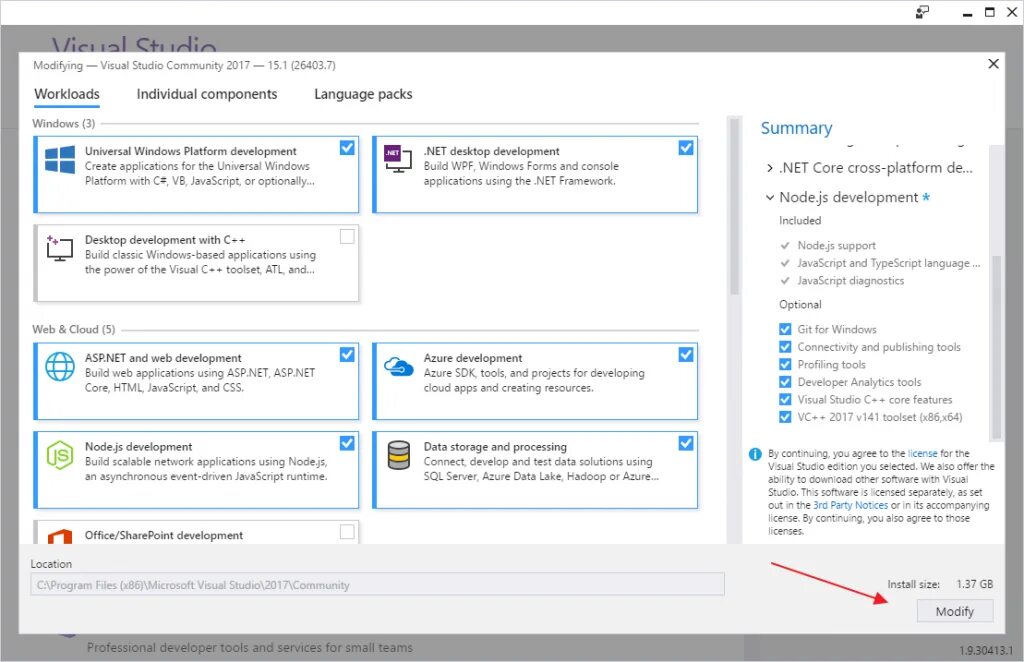Click the Optional label in Summary
The image size is (1024, 662).
pyautogui.click(x=800, y=305)
